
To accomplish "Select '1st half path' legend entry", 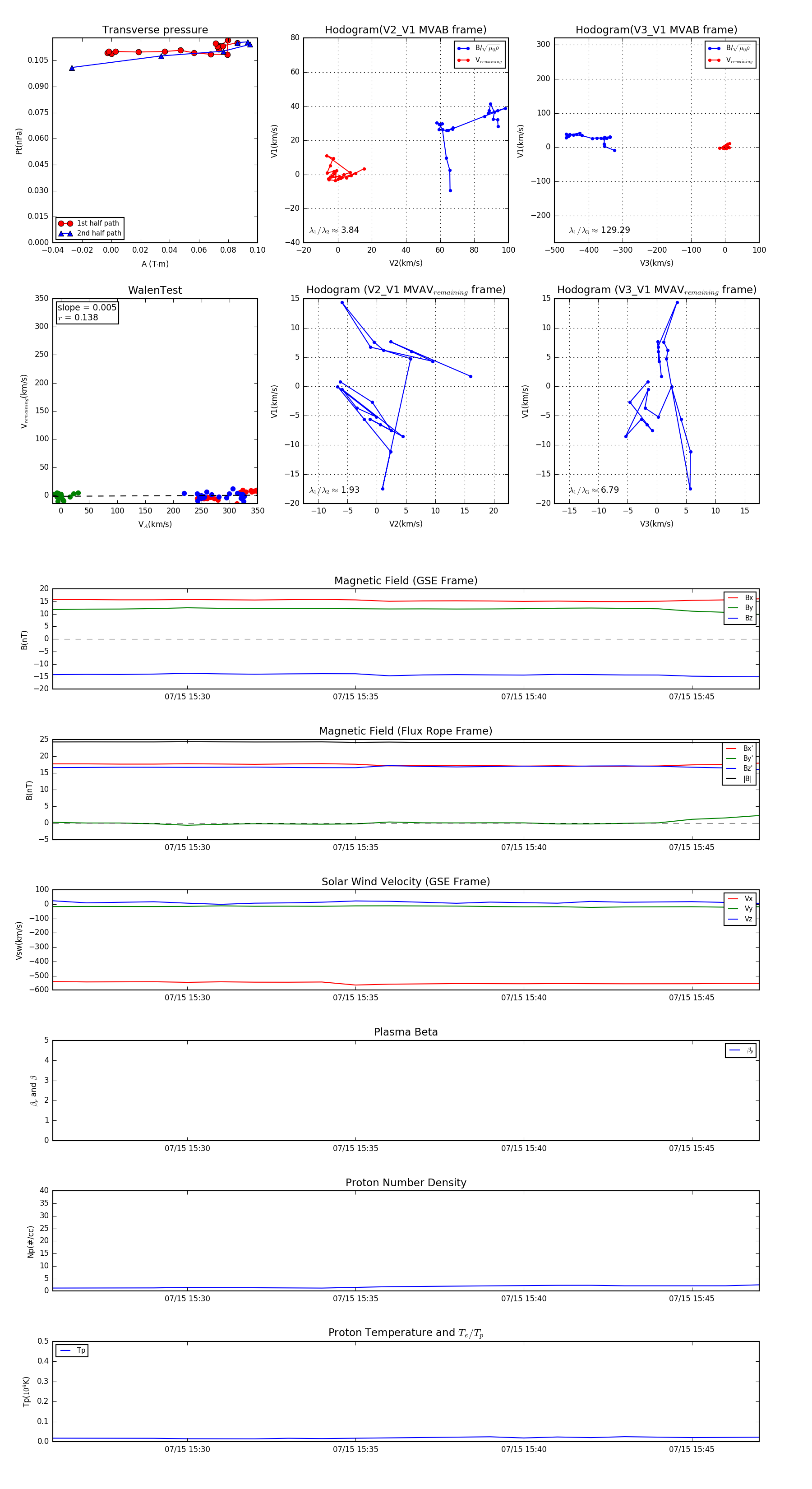I will pos(90,223).
